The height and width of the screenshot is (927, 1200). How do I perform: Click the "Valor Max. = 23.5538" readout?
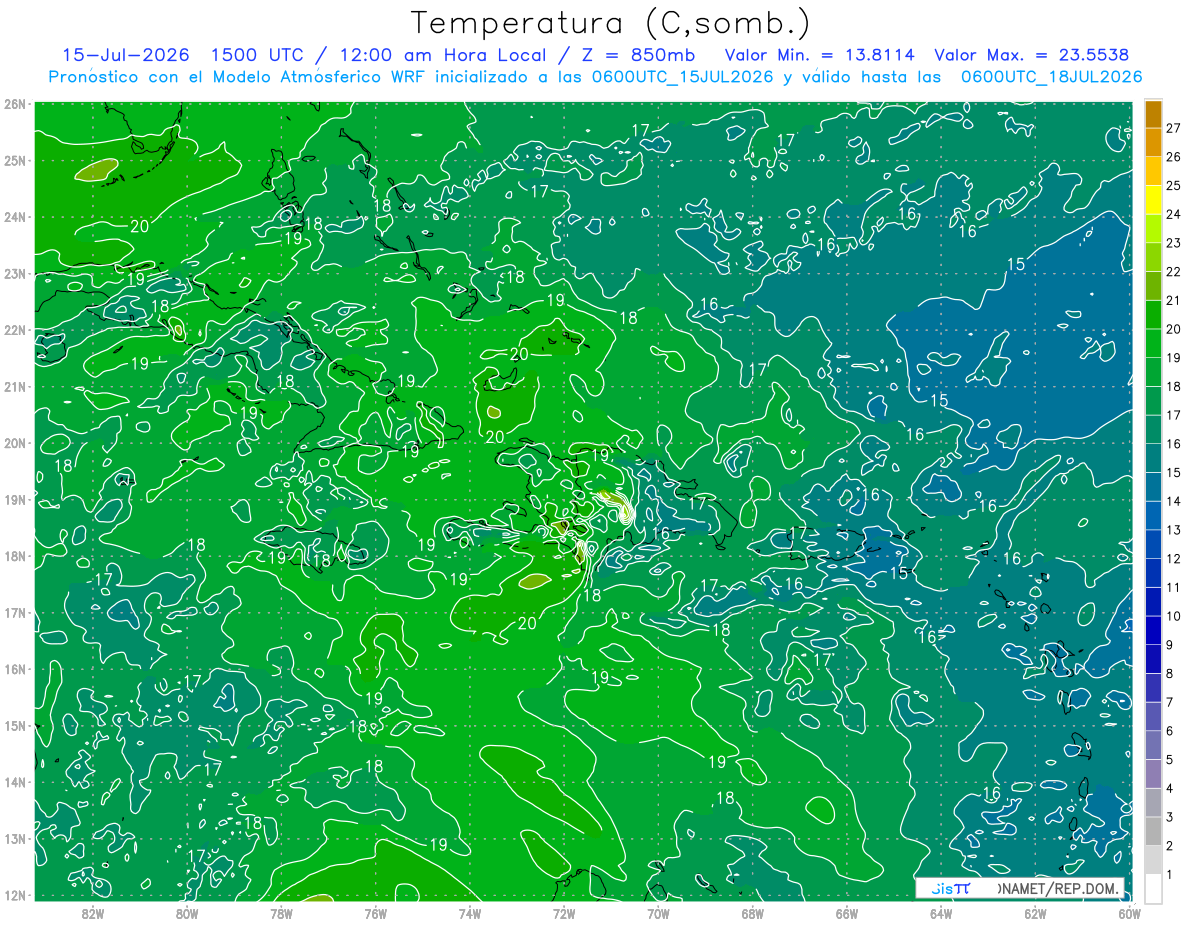pos(1032,55)
